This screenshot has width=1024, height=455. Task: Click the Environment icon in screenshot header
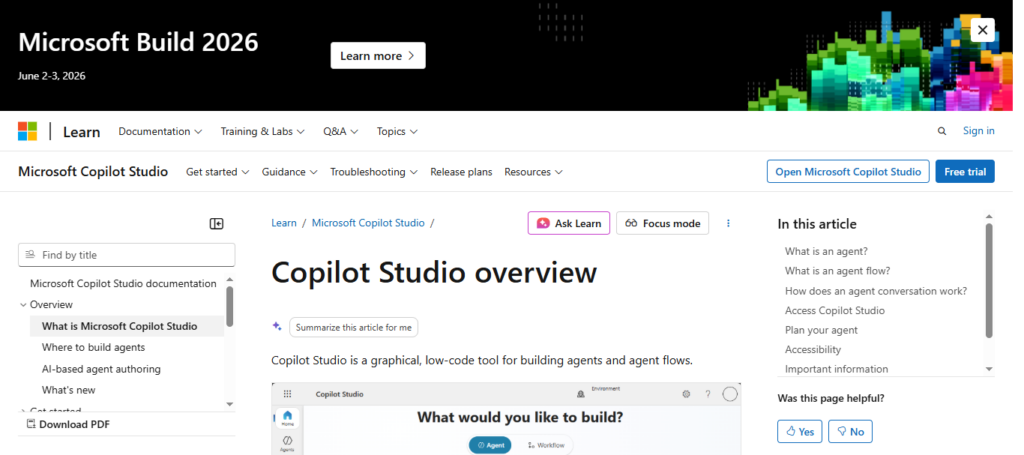580,394
